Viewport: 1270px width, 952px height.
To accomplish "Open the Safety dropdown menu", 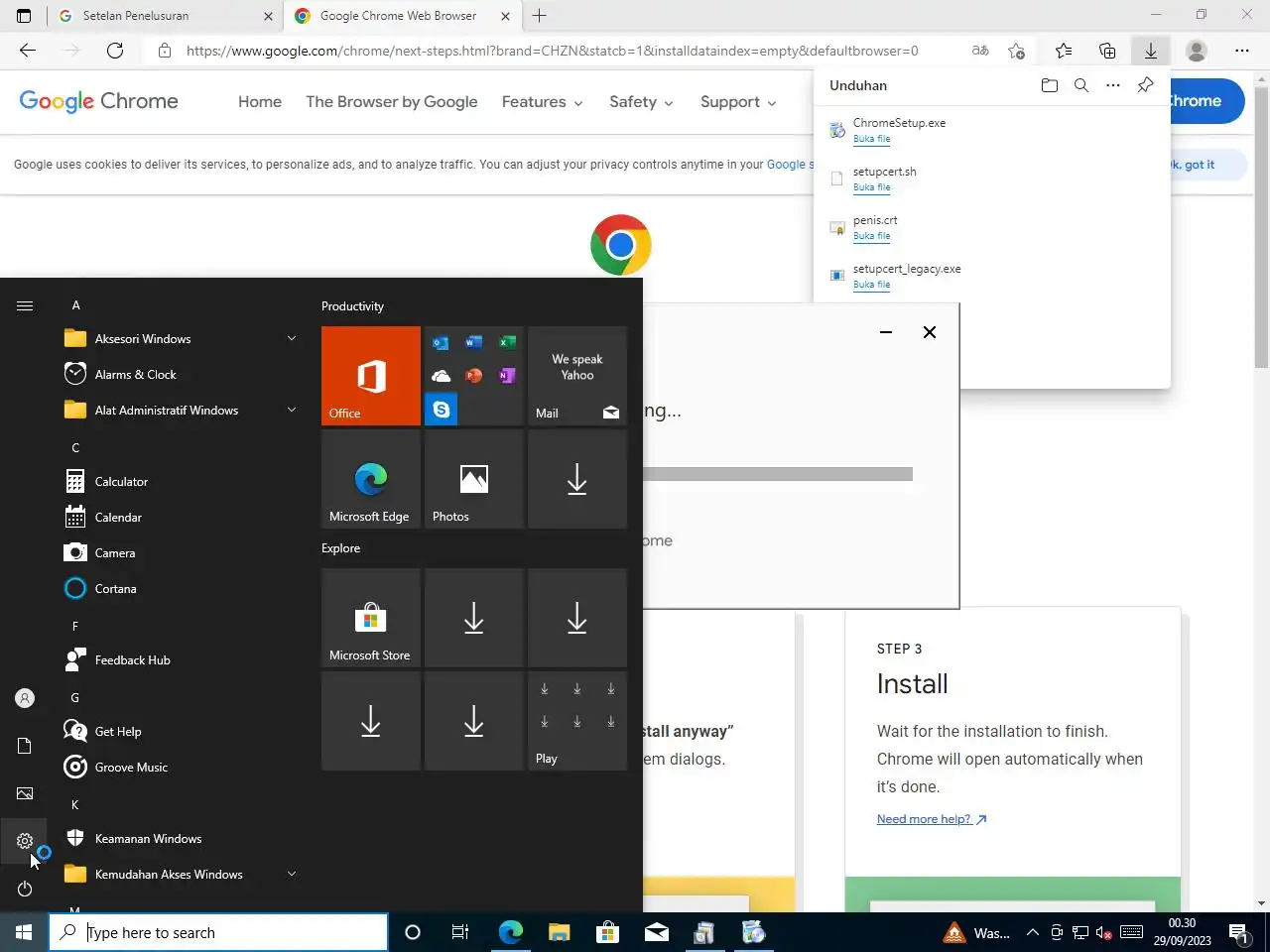I will 641,101.
